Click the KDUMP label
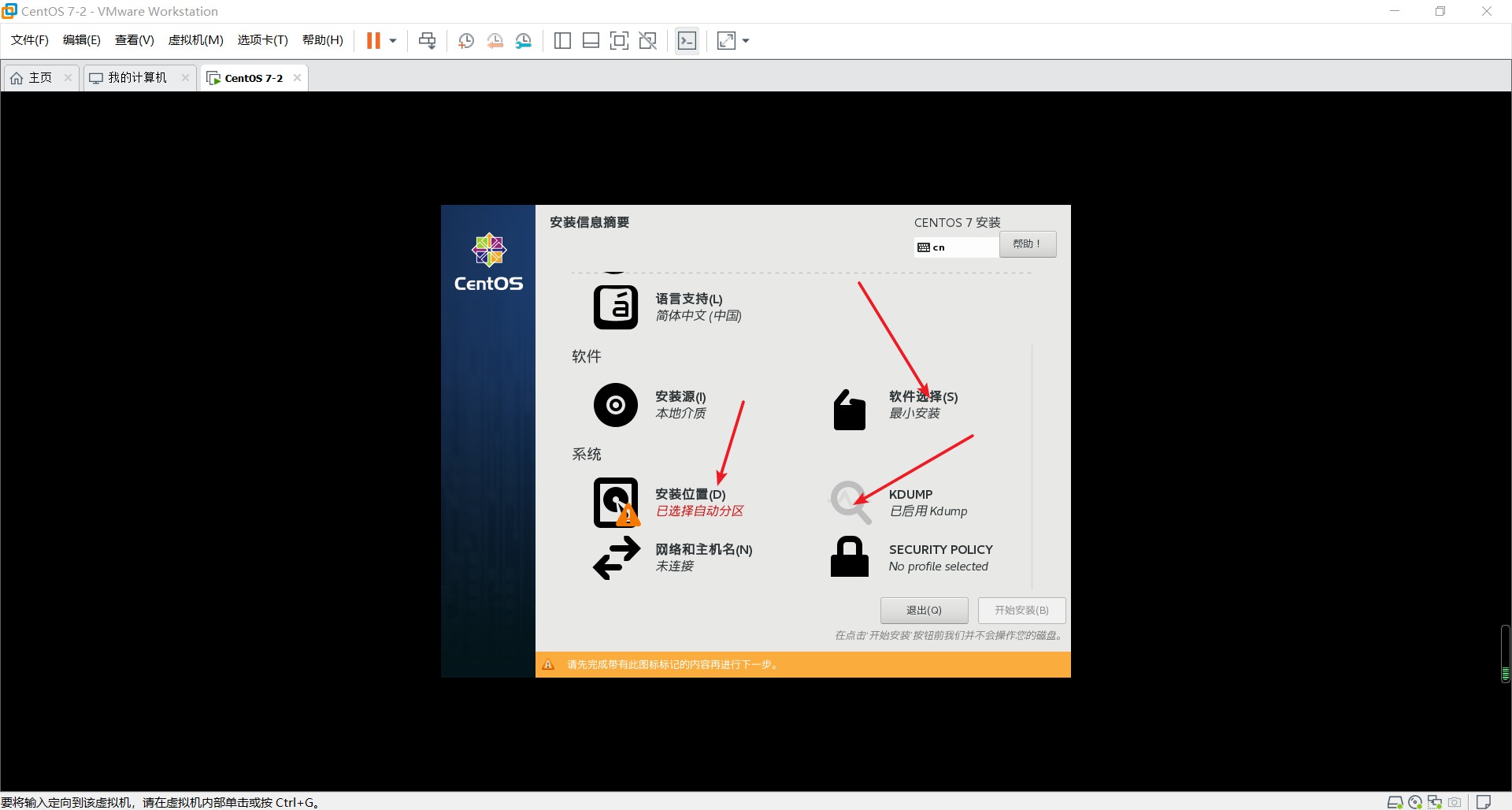1512x810 pixels. [x=911, y=494]
